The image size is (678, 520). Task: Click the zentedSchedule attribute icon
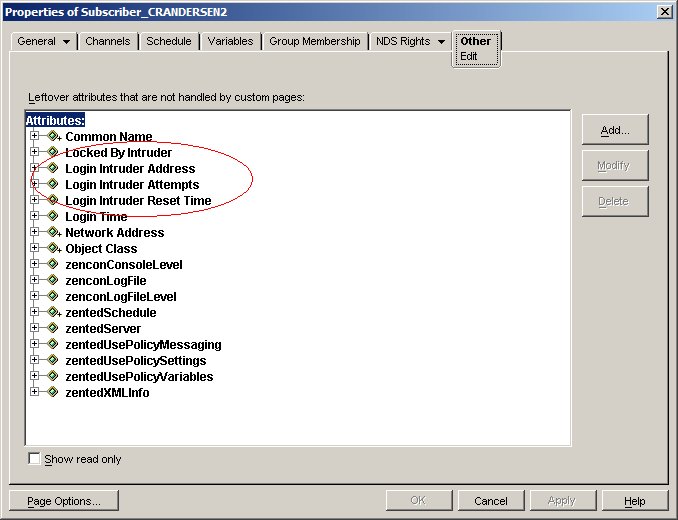coord(53,312)
